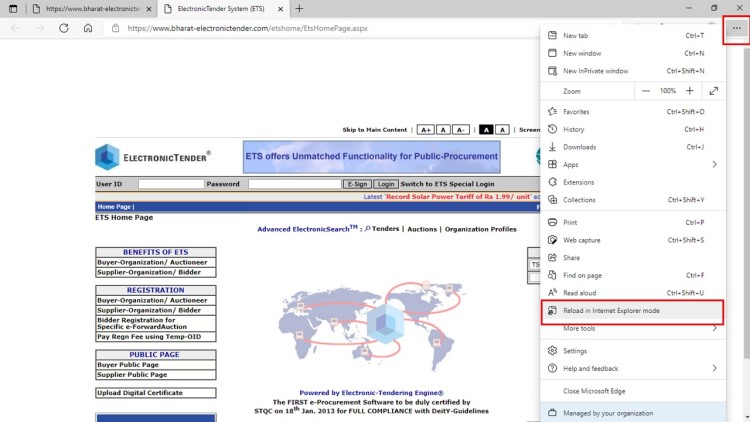
Task: Click the A- decrease font size button
Action: click(460, 130)
